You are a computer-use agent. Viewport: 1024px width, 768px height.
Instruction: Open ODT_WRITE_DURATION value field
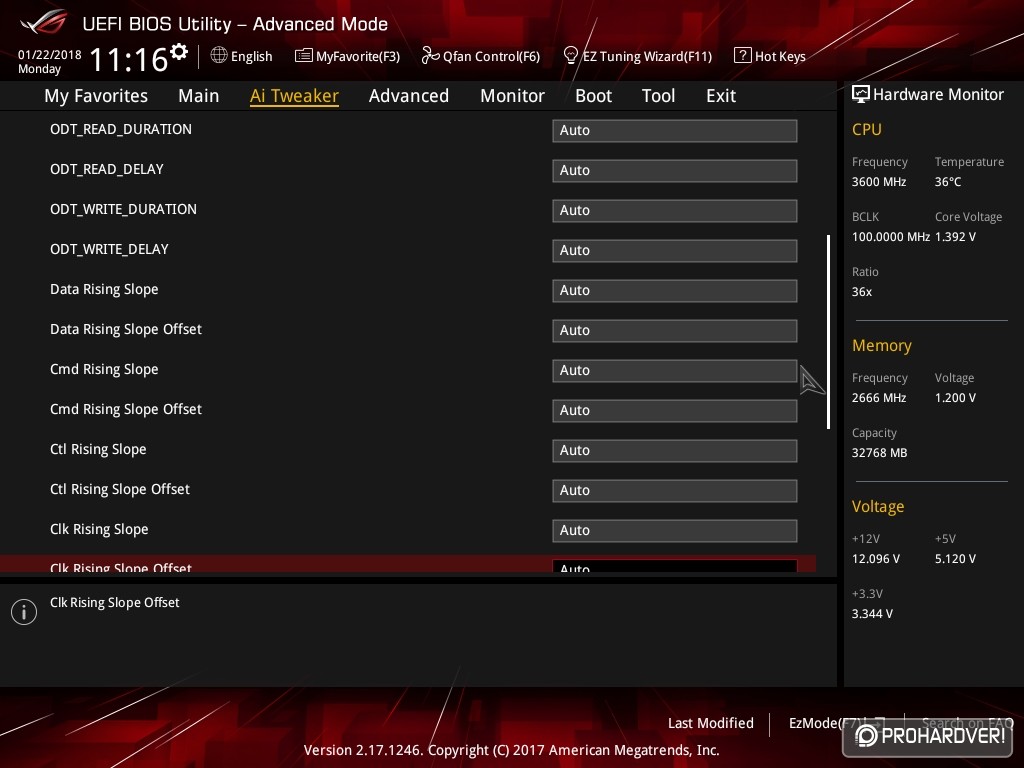tap(675, 210)
